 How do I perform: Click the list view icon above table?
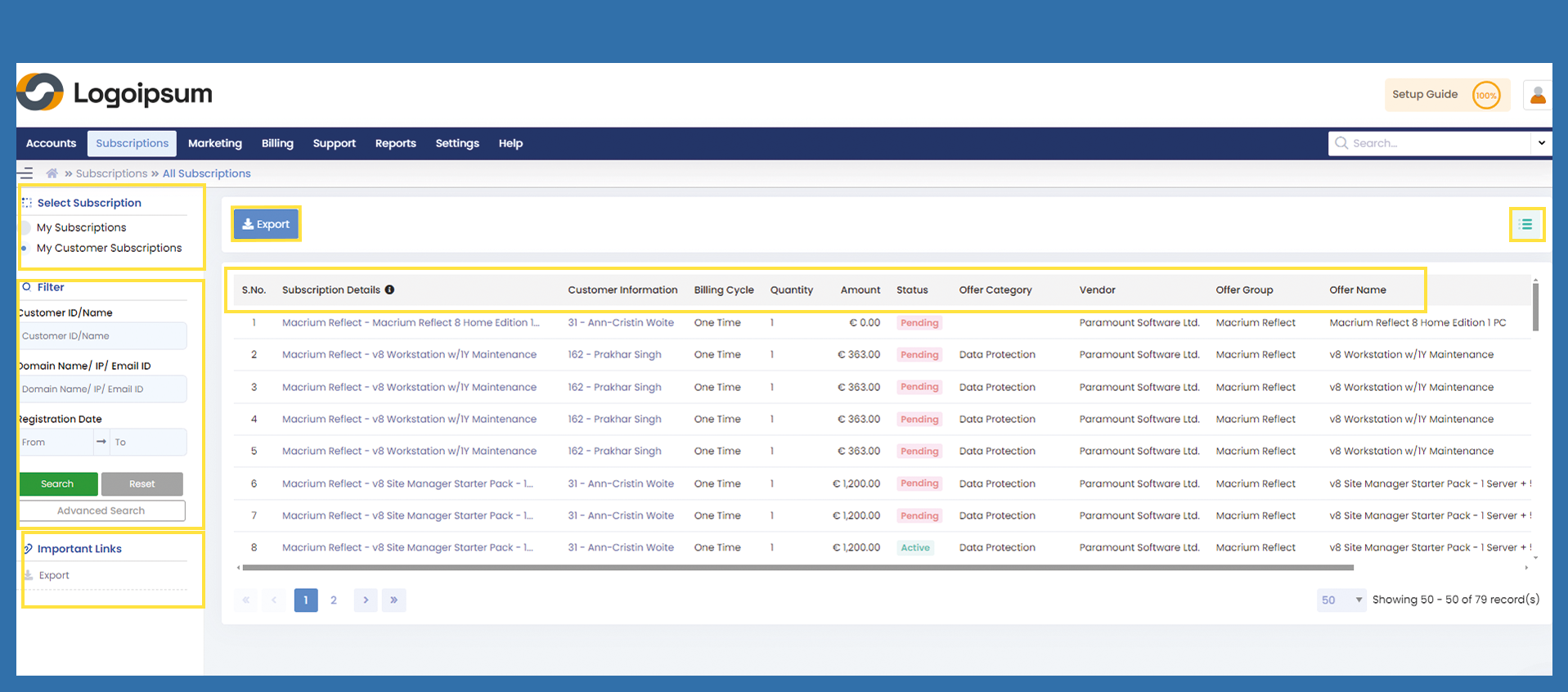pyautogui.click(x=1525, y=224)
